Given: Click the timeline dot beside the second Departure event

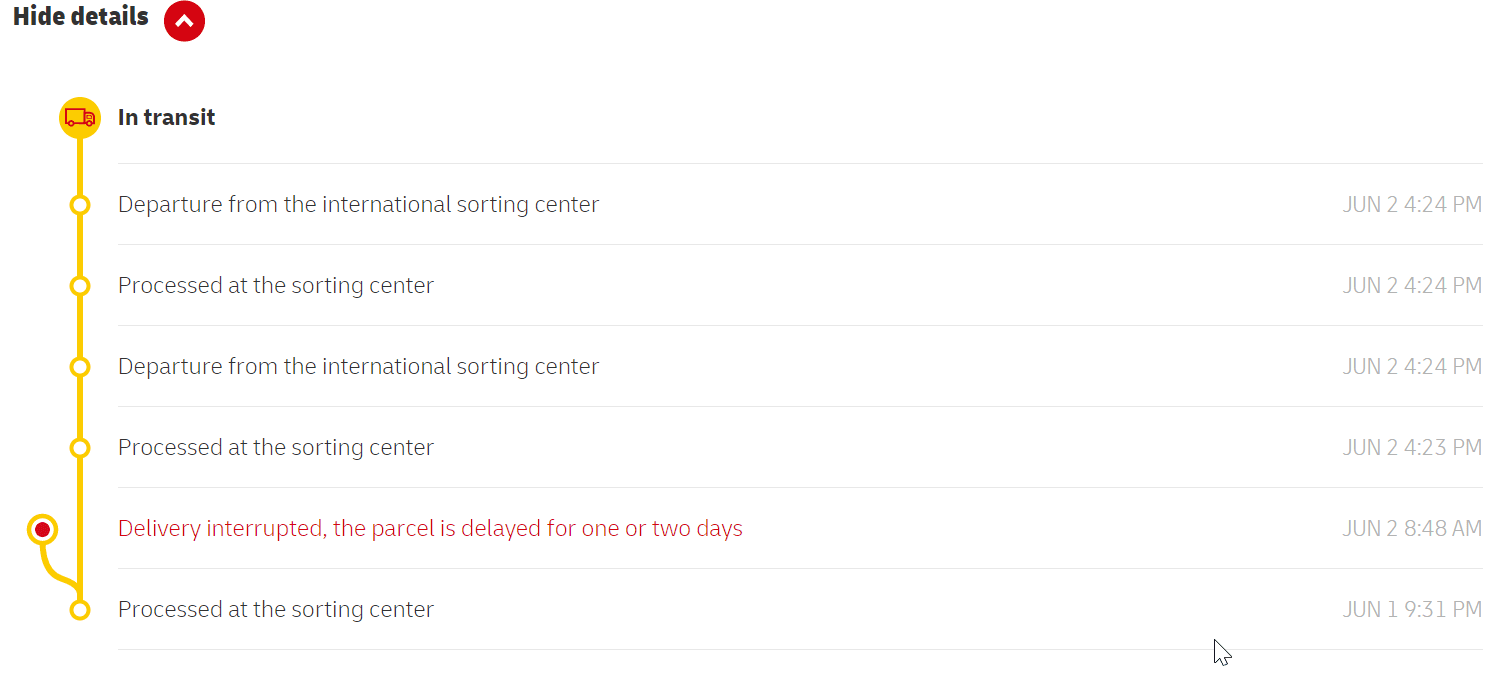Looking at the screenshot, I should 80,367.
